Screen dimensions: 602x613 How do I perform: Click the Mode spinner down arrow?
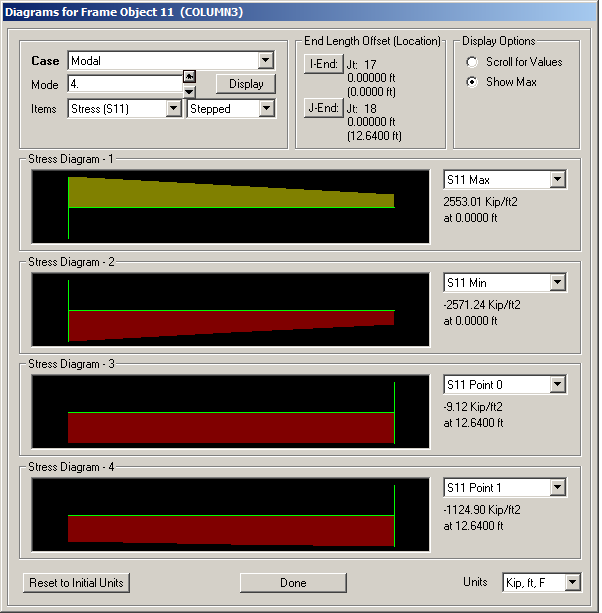pyautogui.click(x=189, y=90)
